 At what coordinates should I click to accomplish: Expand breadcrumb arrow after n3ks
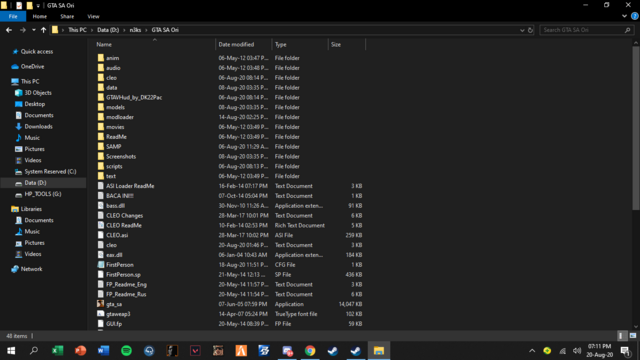click(146, 30)
